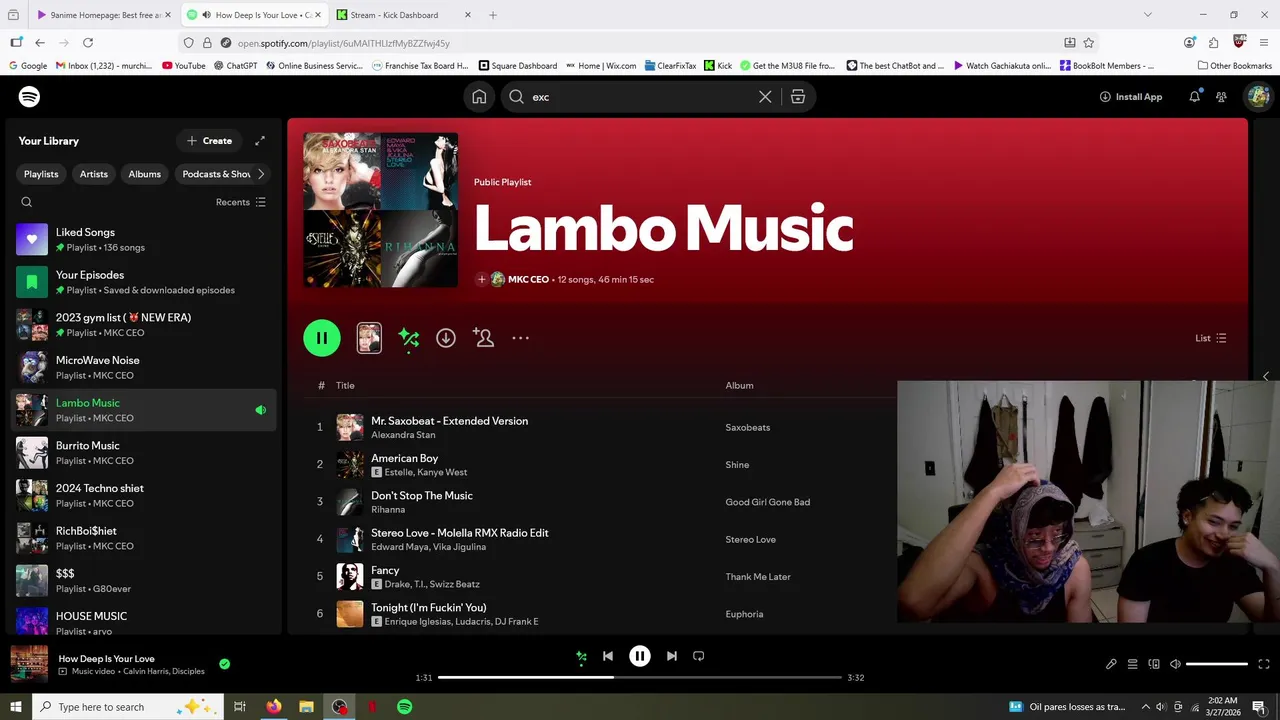Open MKC CEO profile link
This screenshot has height=720, width=1280.
click(528, 280)
